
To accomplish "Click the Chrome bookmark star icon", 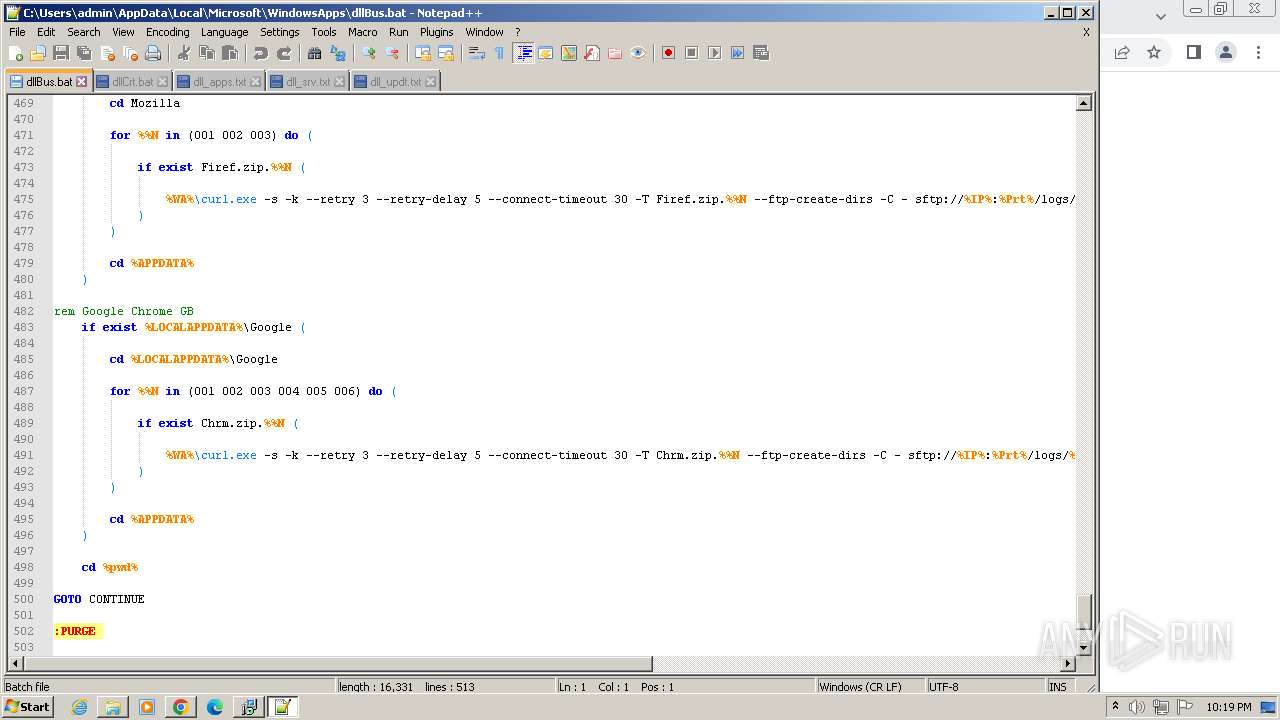I will [x=1154, y=52].
